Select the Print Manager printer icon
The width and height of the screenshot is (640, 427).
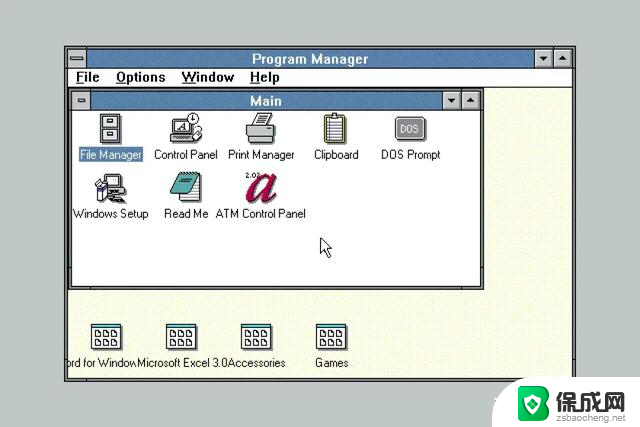(x=261, y=128)
